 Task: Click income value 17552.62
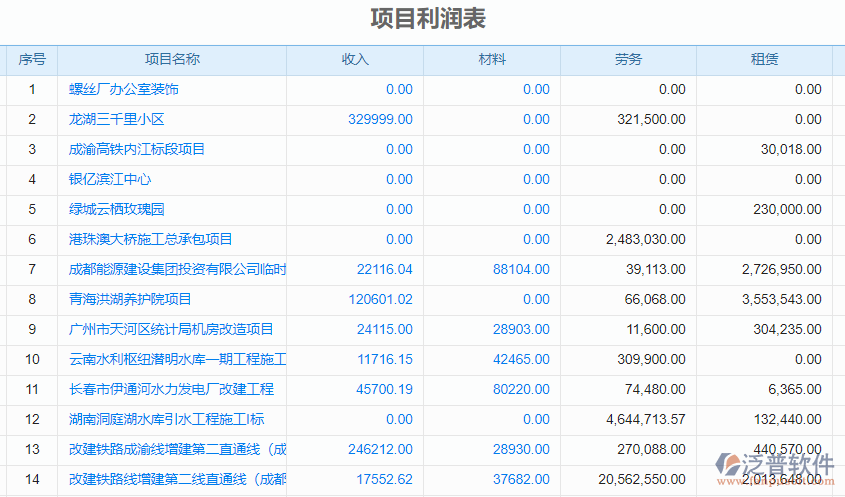385,479
